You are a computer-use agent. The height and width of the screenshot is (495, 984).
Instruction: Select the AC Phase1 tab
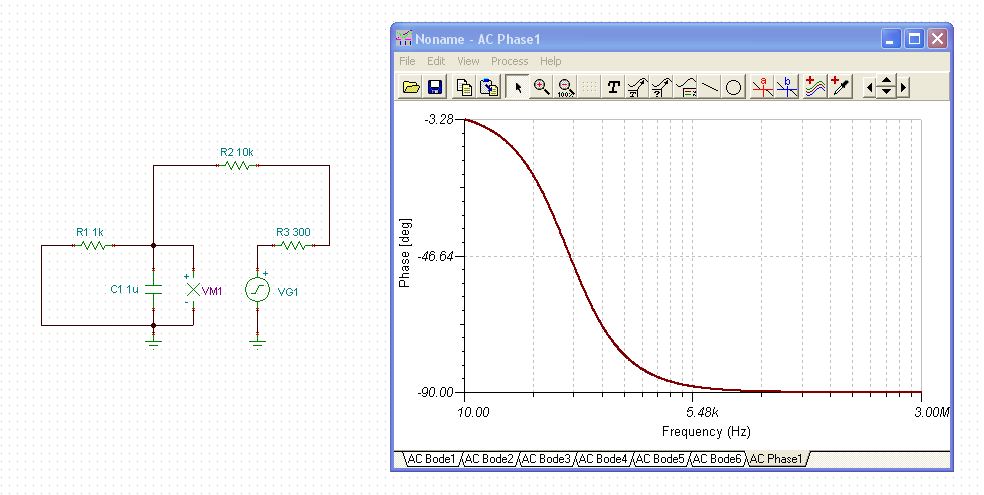(x=777, y=459)
